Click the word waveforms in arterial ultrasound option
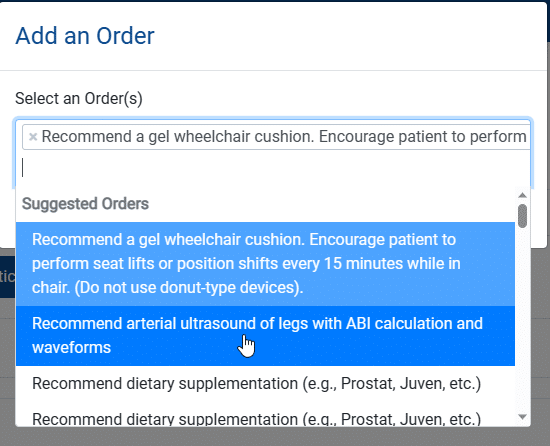The height and width of the screenshot is (446, 550). click(72, 348)
